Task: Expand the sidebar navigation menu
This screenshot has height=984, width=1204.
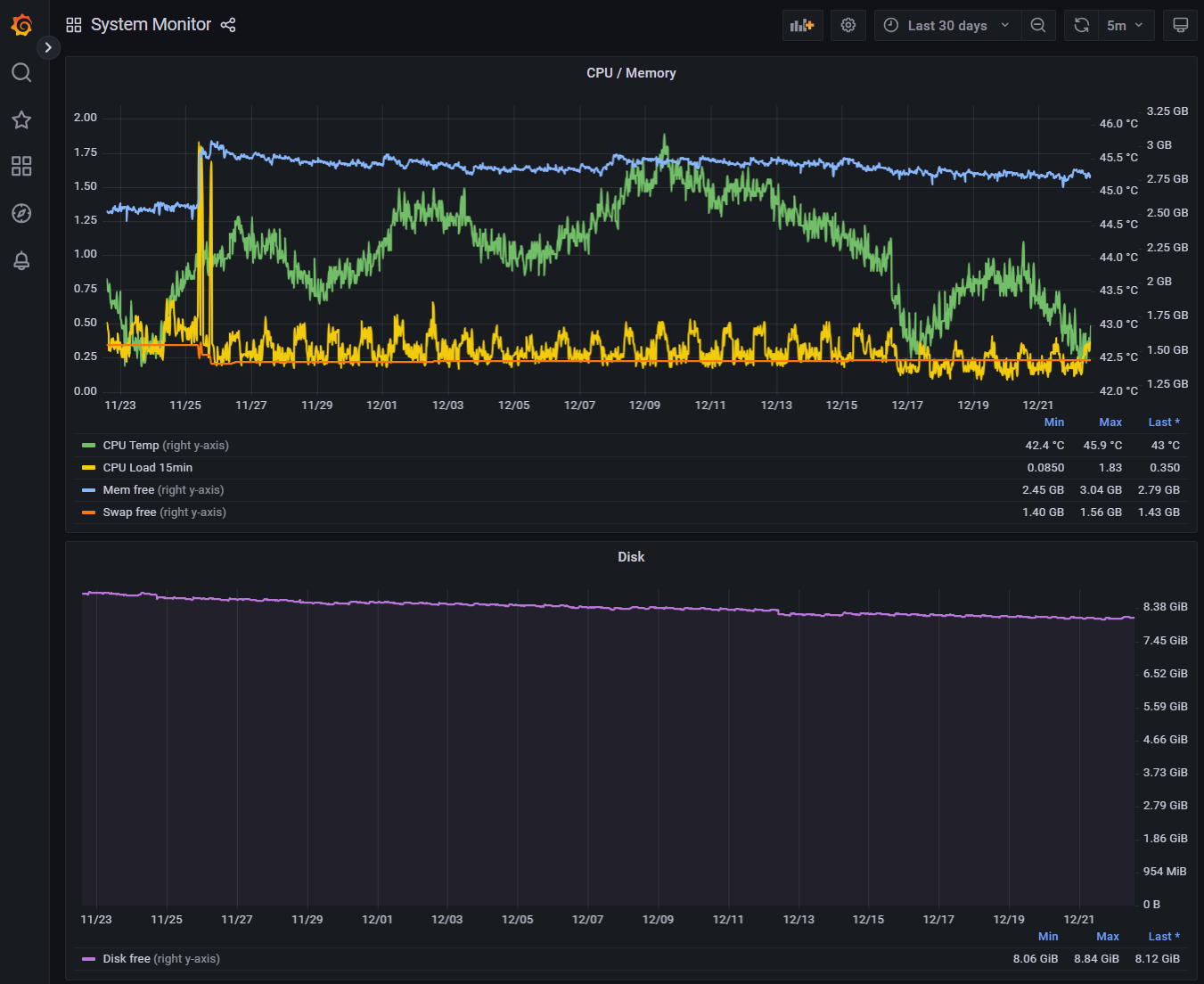Action: tap(48, 47)
